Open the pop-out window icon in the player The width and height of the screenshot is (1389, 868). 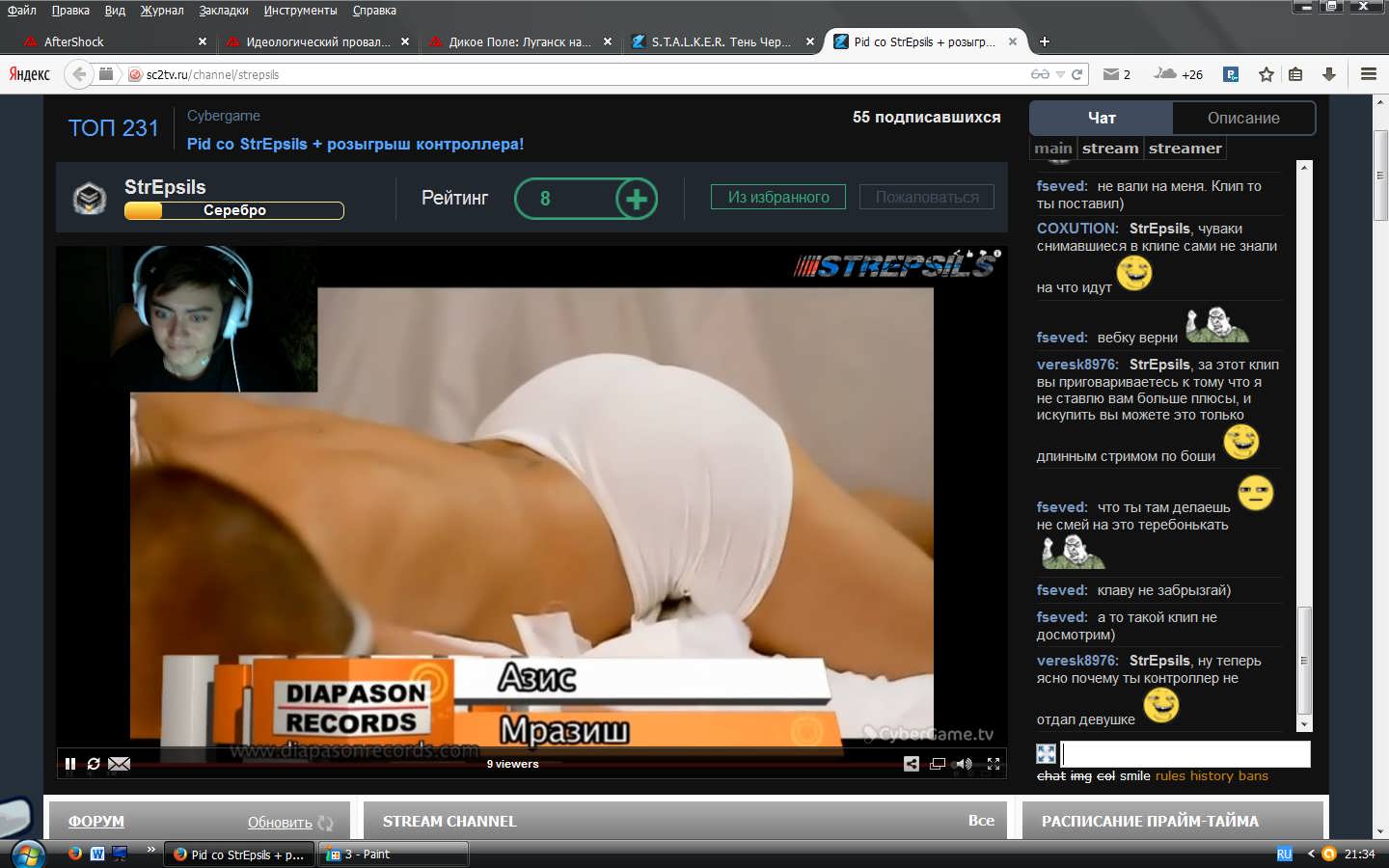tap(938, 764)
